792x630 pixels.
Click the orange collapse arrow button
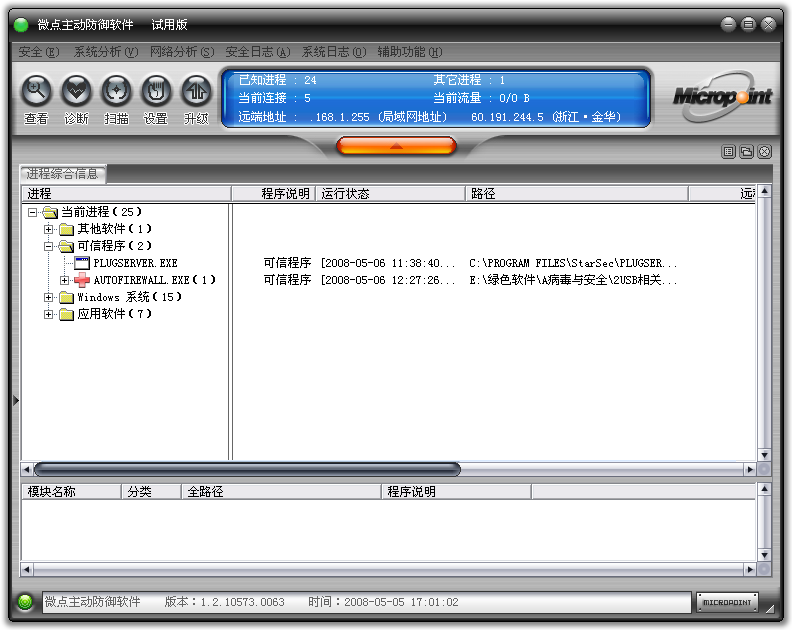[x=396, y=146]
